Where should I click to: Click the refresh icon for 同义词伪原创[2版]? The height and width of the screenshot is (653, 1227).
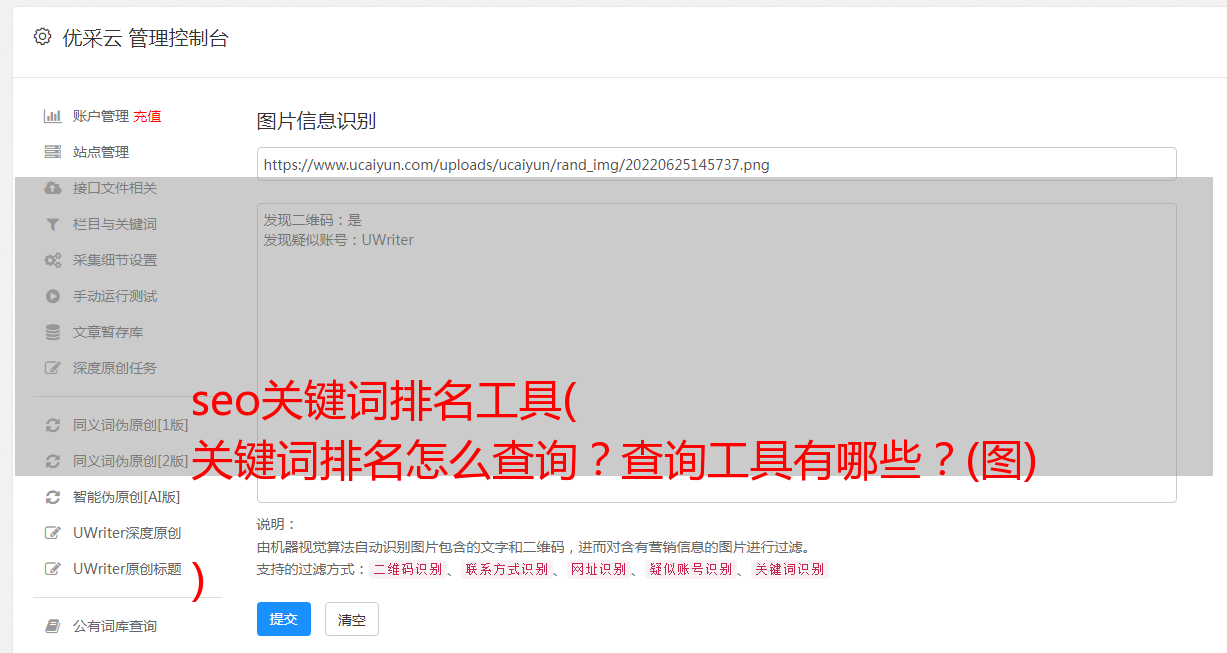click(53, 461)
